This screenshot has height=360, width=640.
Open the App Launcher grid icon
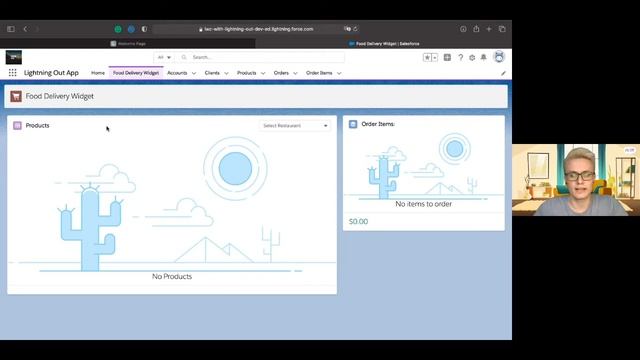click(x=13, y=73)
